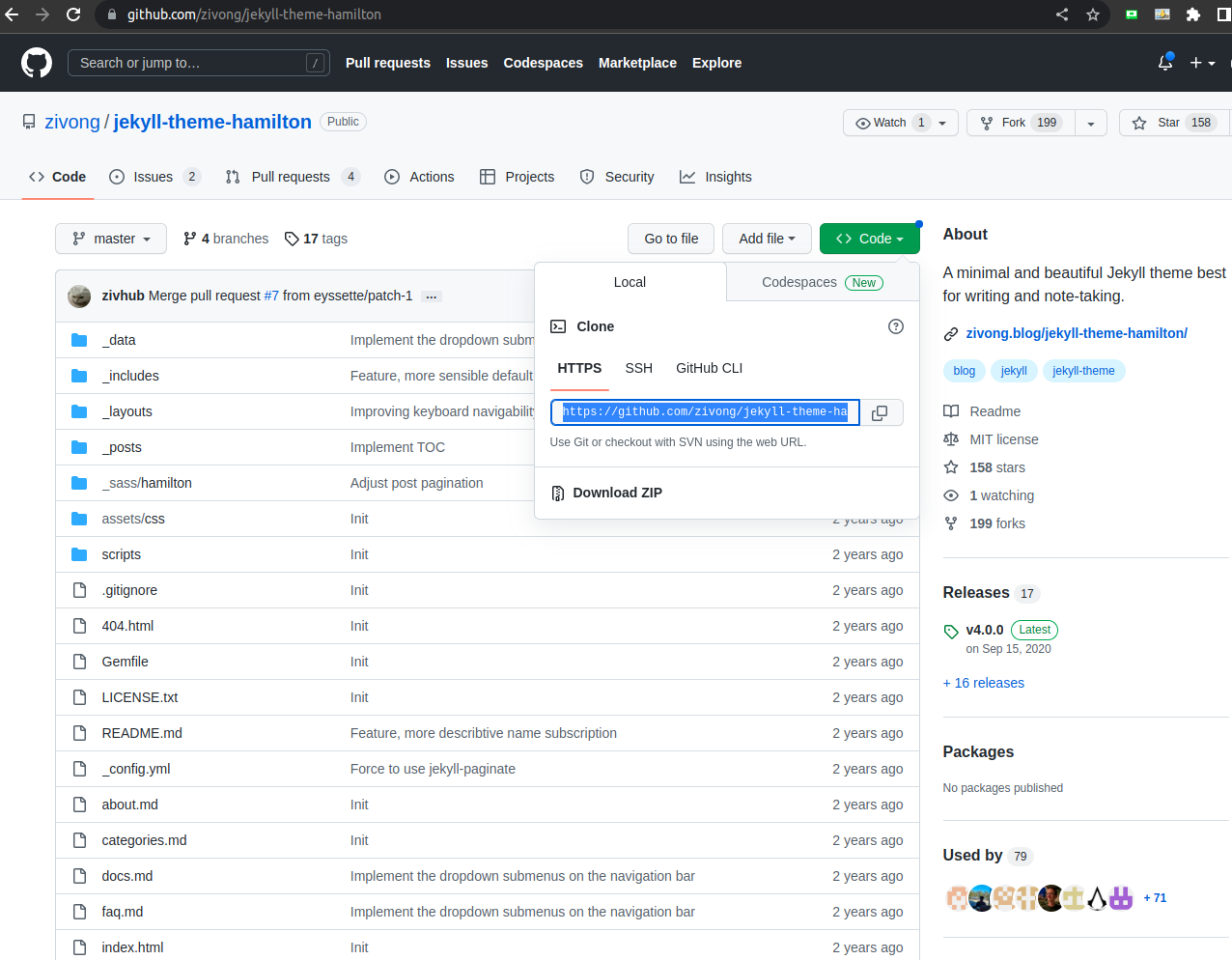Click the commit ellipsis expander button

(433, 296)
